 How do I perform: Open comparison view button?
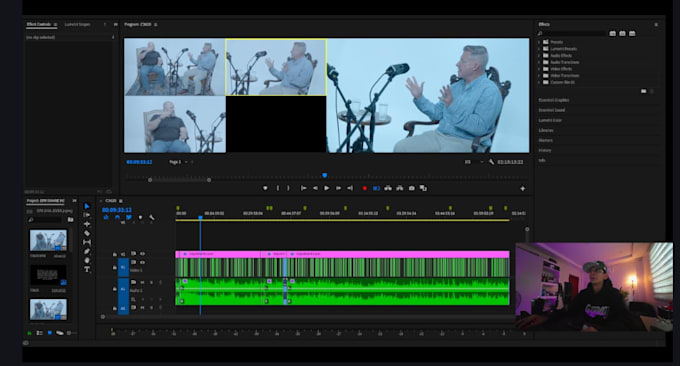(x=423, y=188)
